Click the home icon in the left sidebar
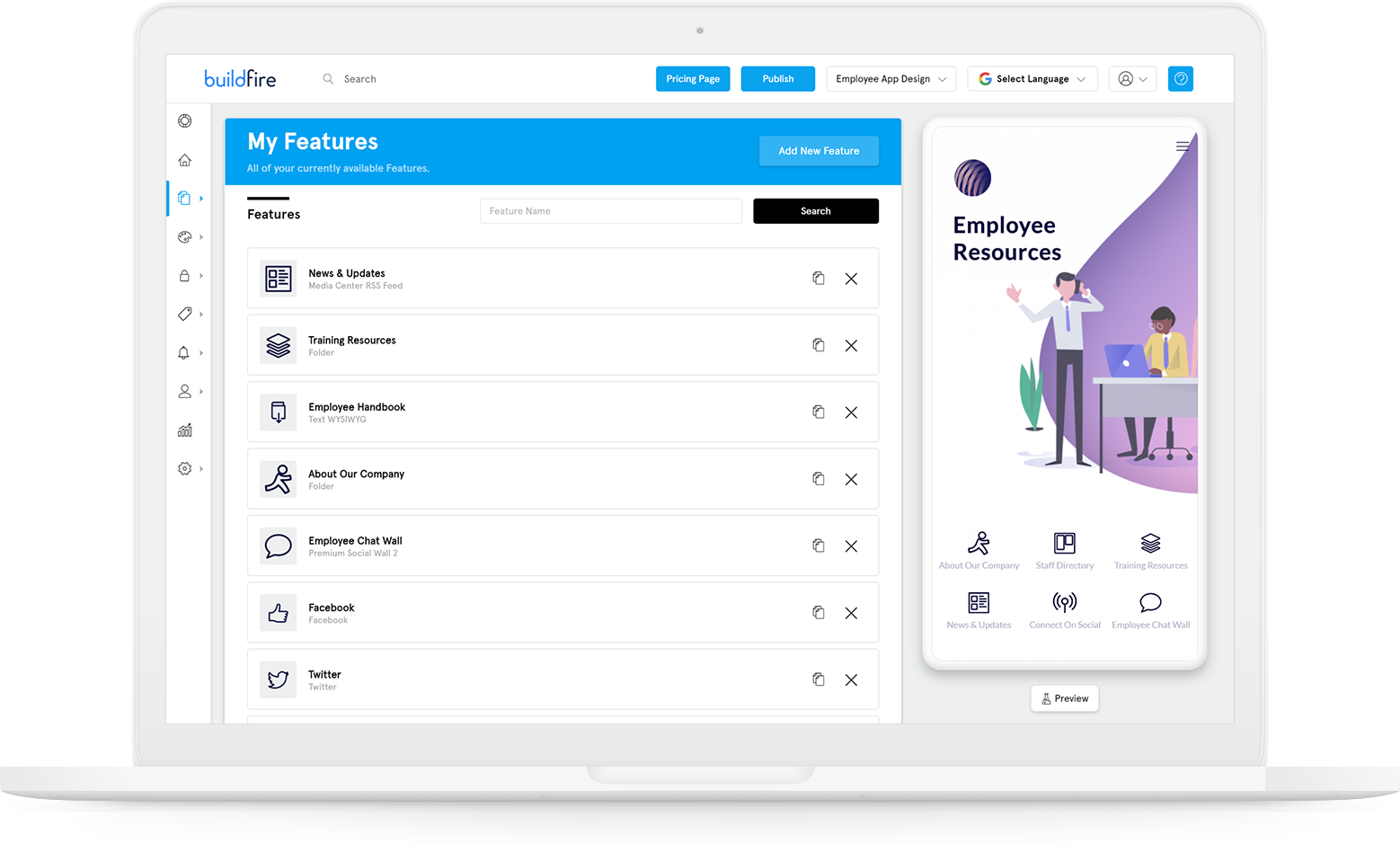 pos(185,159)
